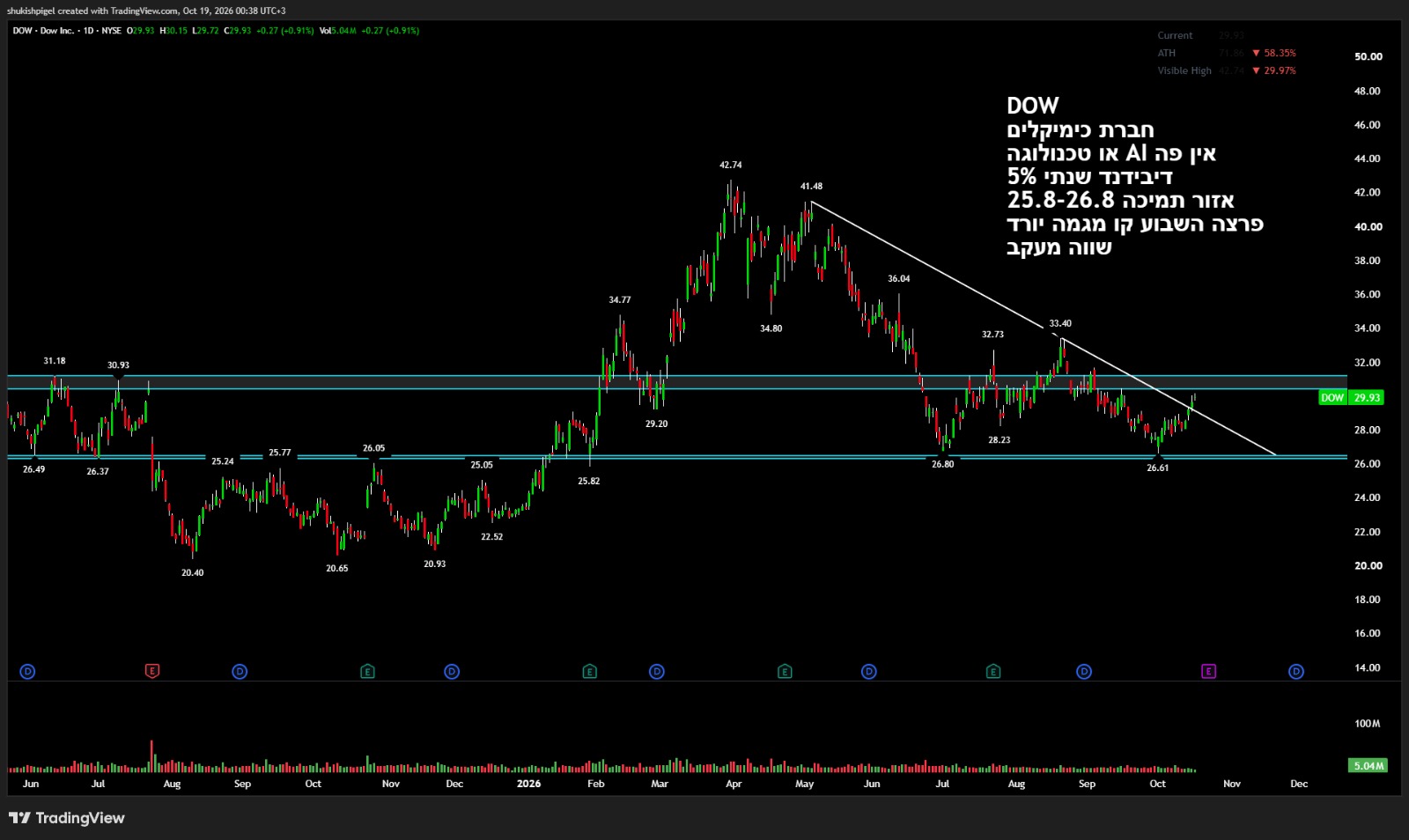Click the 50.00 level on price axis
This screenshot has height=840, width=1409.
(1368, 56)
